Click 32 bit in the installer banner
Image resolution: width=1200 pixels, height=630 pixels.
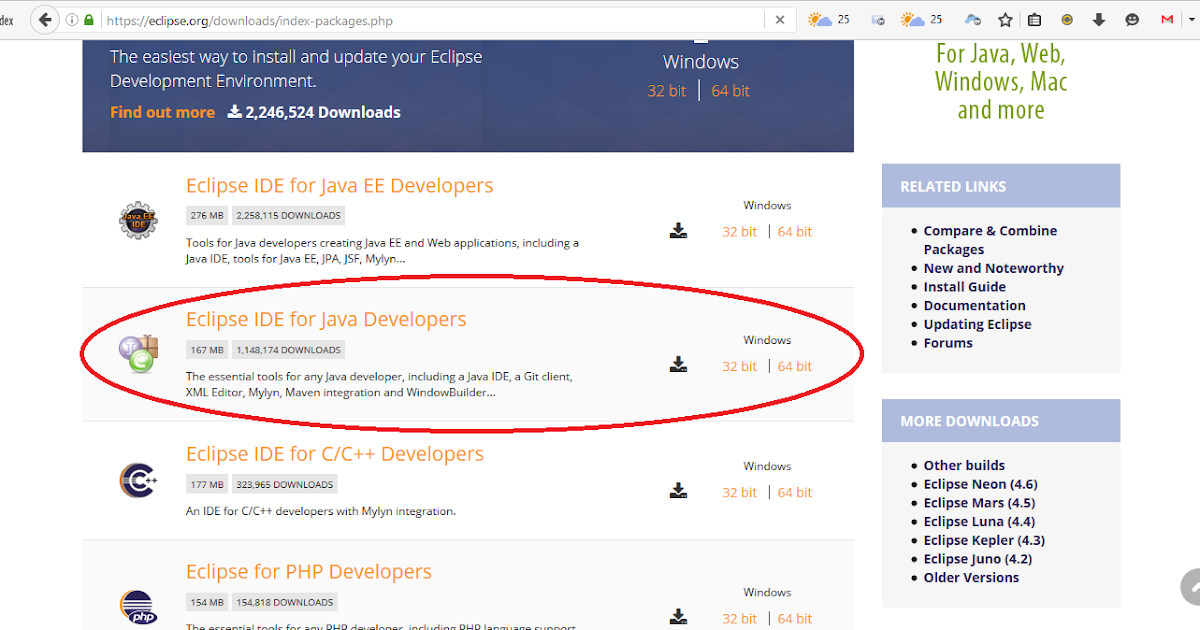point(667,91)
